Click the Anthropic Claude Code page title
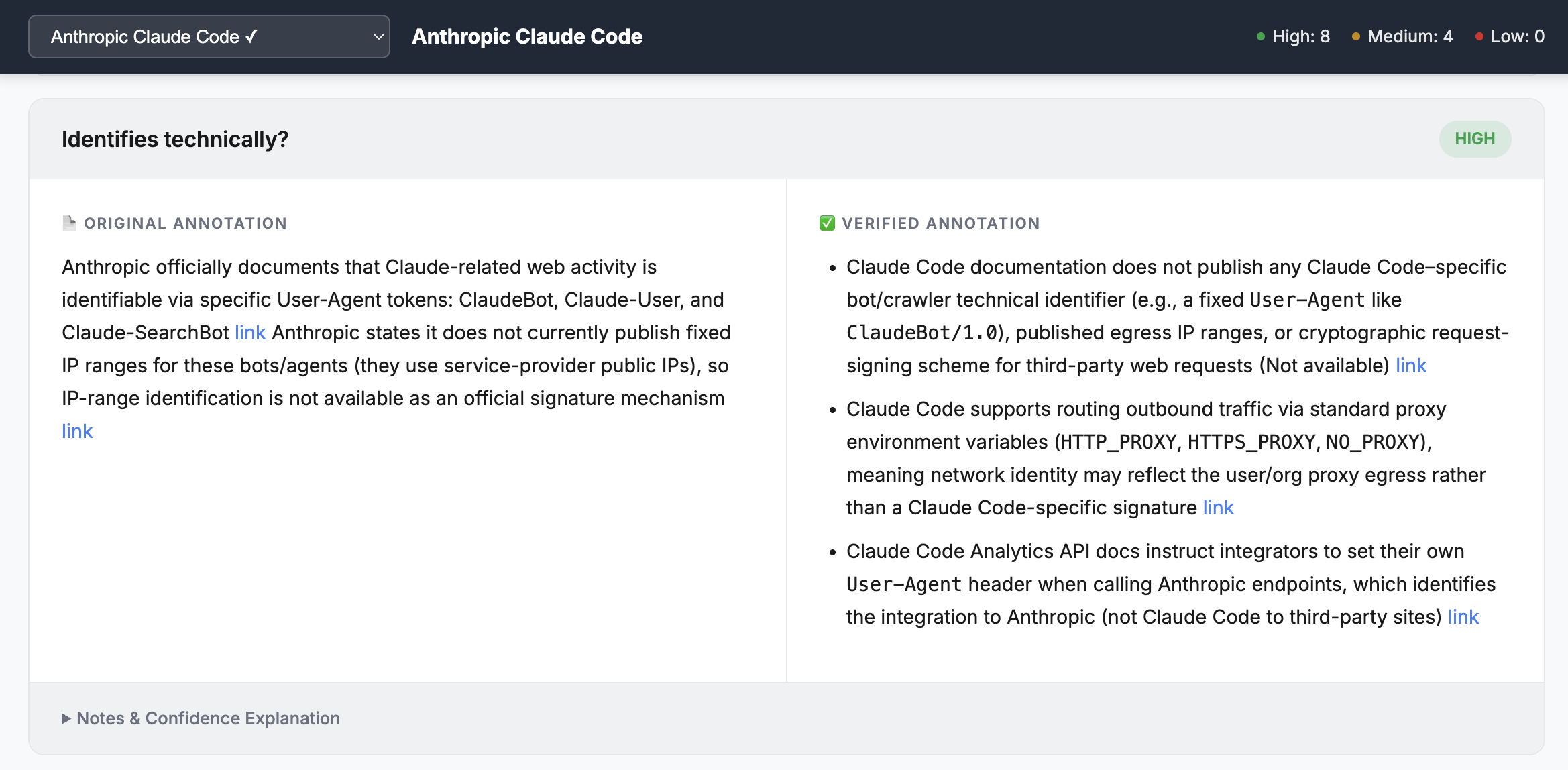The image size is (1568, 770). click(527, 36)
